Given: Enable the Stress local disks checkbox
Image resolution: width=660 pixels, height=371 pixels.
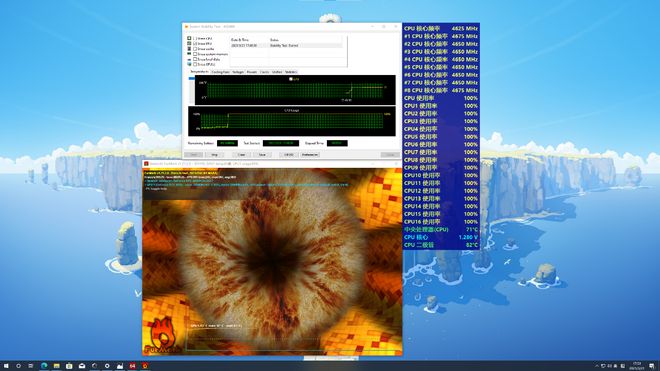Looking at the screenshot, I should click(x=195, y=59).
